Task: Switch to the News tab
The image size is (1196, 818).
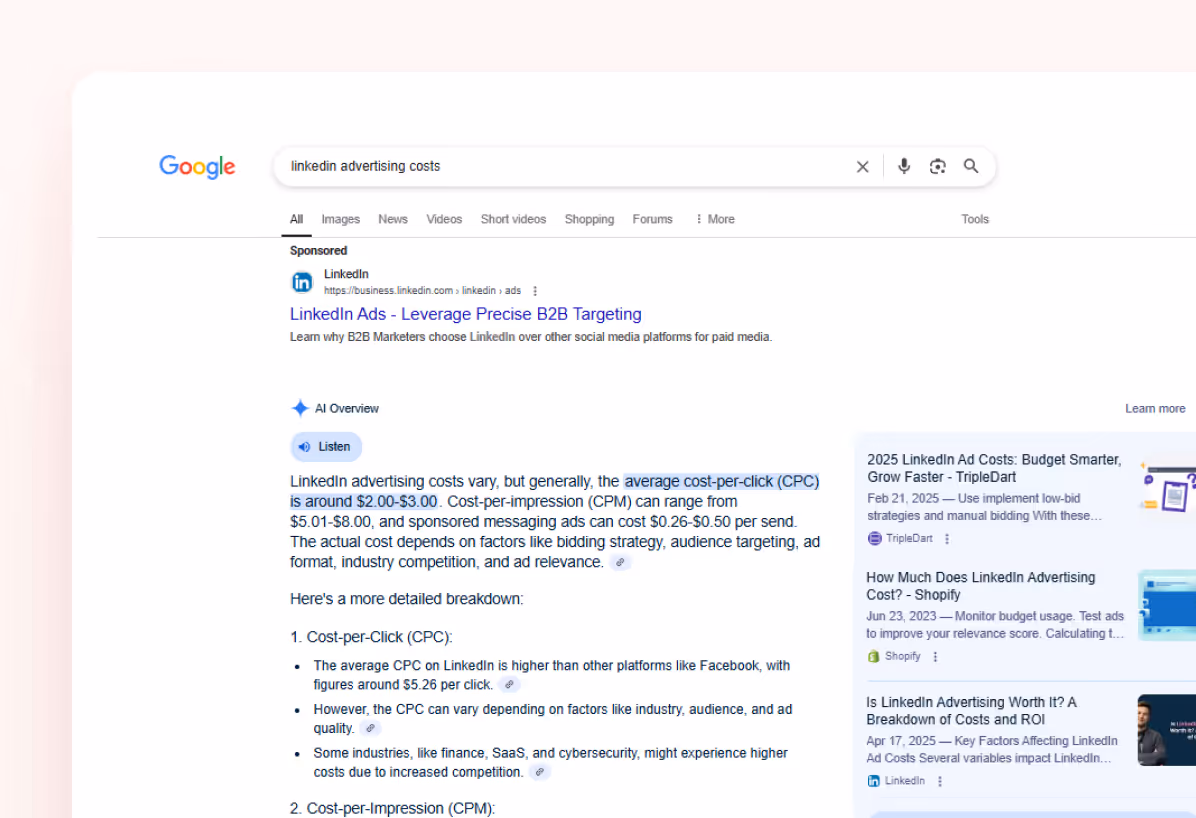Action: click(393, 219)
